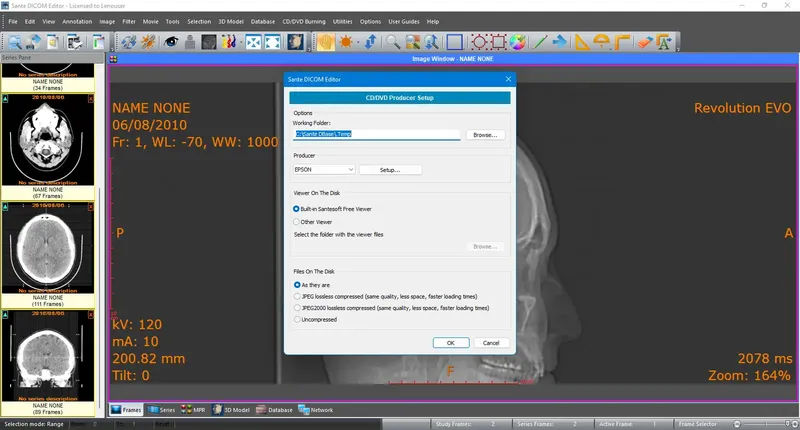Adjust the Frame Selector slider

pyautogui.click(x=765, y=424)
